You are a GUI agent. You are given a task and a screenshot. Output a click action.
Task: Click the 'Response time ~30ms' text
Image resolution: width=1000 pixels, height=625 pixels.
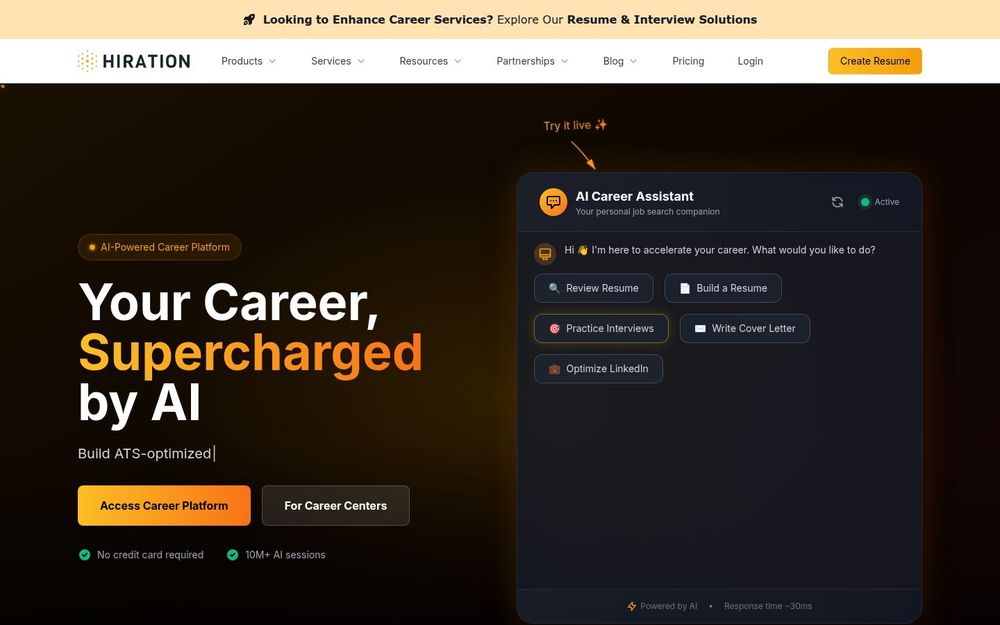tap(768, 607)
